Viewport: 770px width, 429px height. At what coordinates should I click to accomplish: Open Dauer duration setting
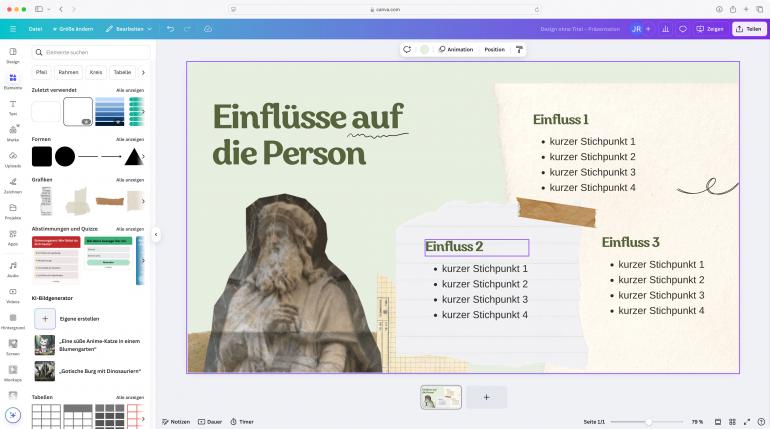pyautogui.click(x=210, y=422)
